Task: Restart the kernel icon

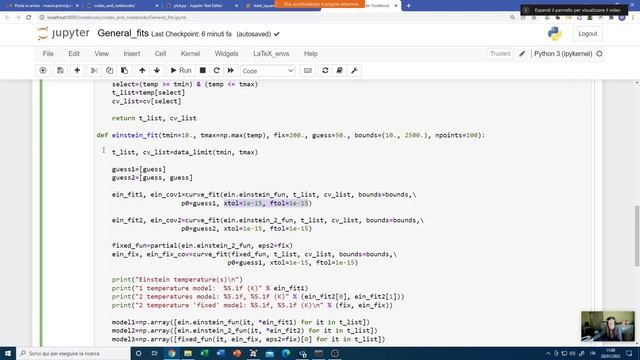Action: pyautogui.click(x=216, y=71)
